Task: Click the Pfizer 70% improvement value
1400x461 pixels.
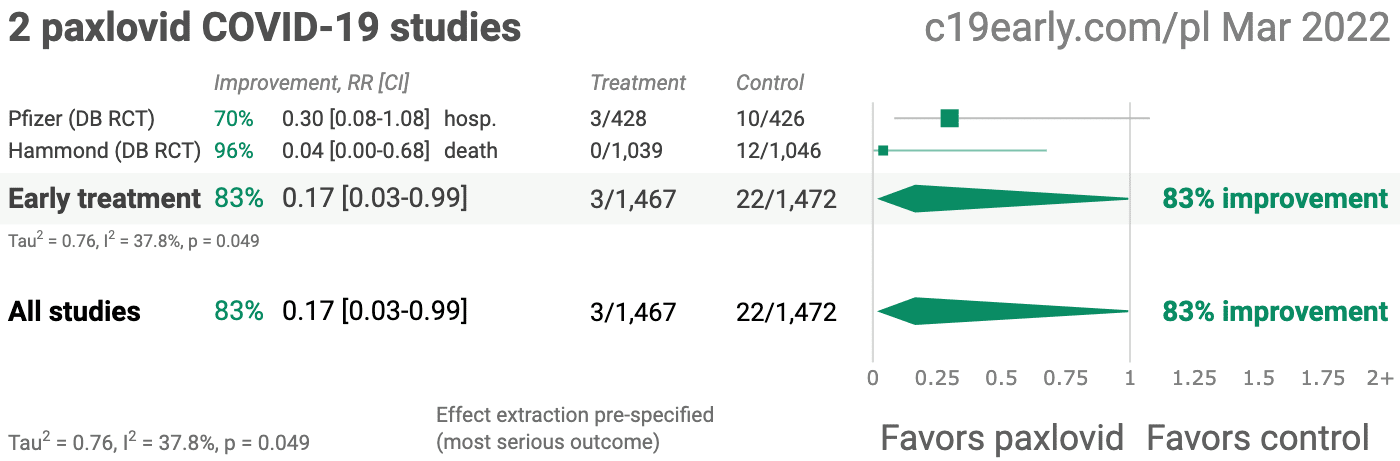Action: click(233, 119)
